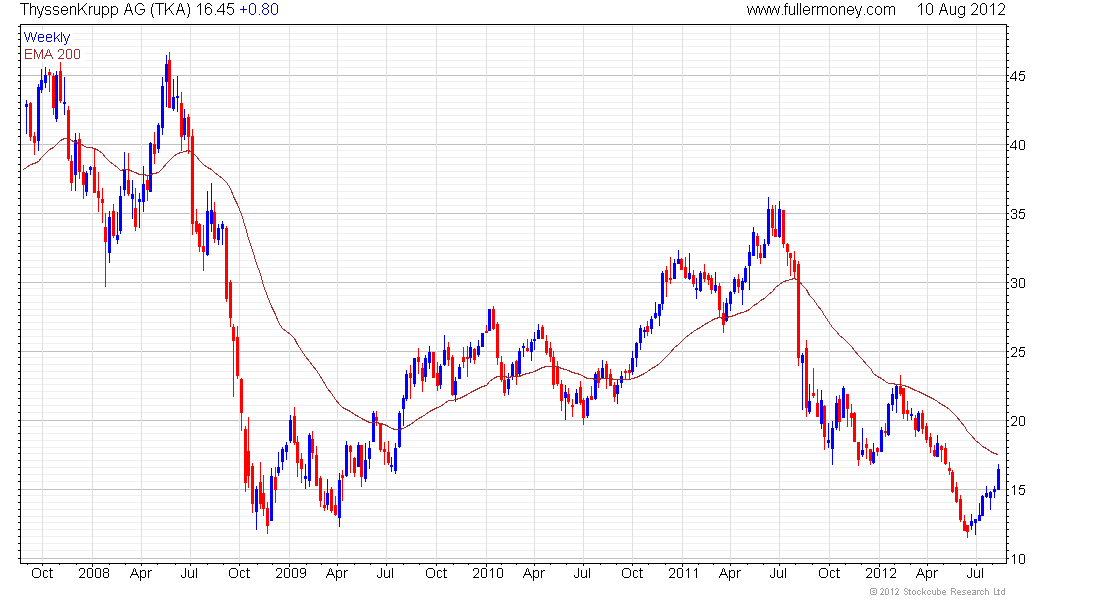Click the last price value 16.45
Screen dimensions: 1100x600
215,10
